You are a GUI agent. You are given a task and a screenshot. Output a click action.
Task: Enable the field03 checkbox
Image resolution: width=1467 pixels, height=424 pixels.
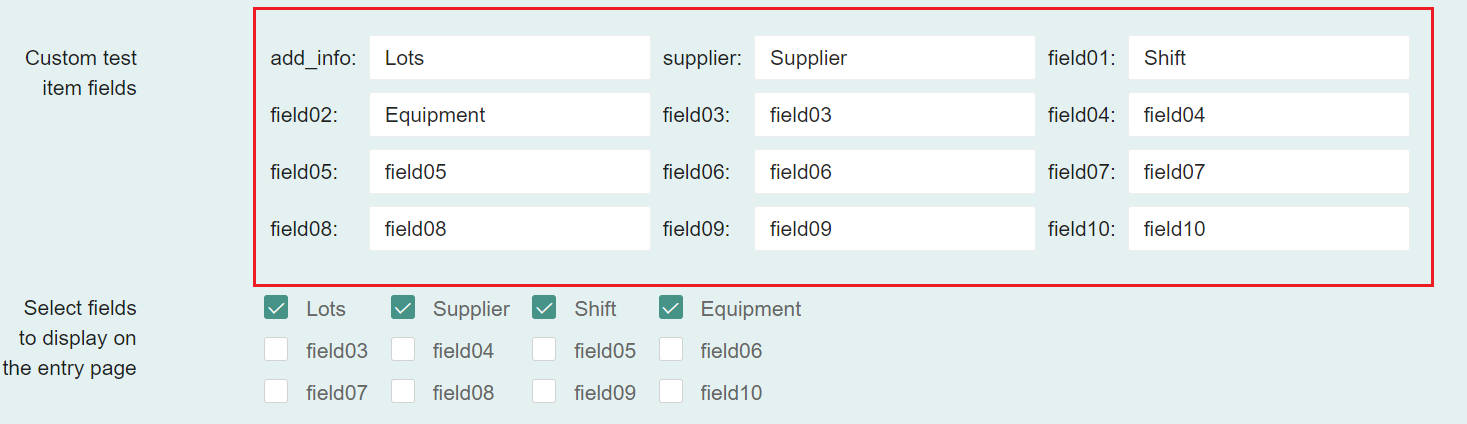[276, 350]
